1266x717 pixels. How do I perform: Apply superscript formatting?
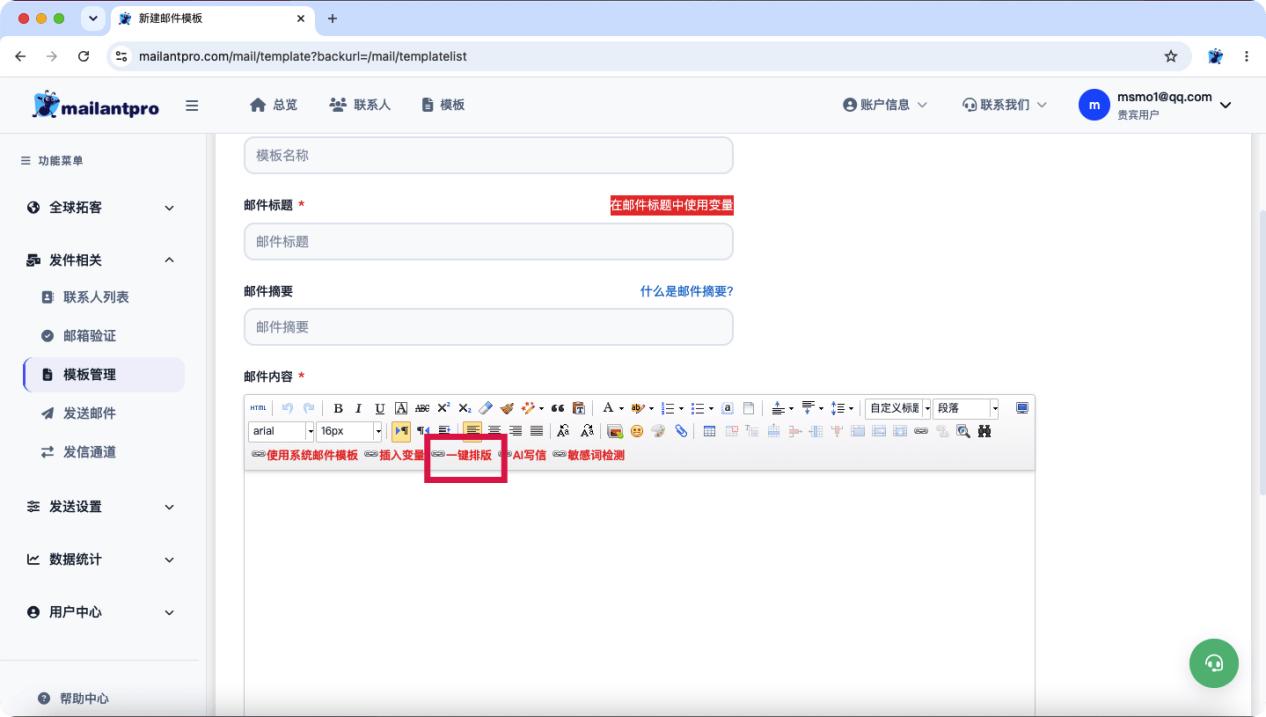pyautogui.click(x=443, y=408)
